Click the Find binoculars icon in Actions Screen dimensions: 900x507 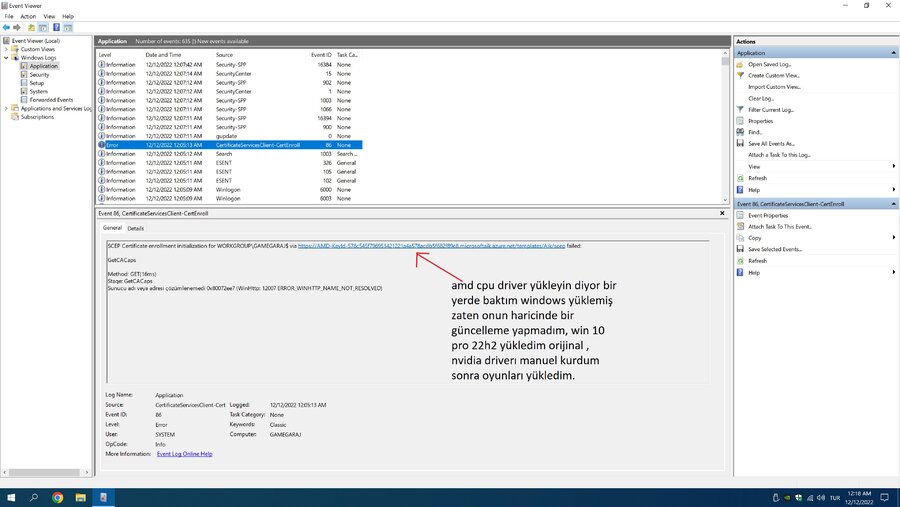(x=741, y=132)
